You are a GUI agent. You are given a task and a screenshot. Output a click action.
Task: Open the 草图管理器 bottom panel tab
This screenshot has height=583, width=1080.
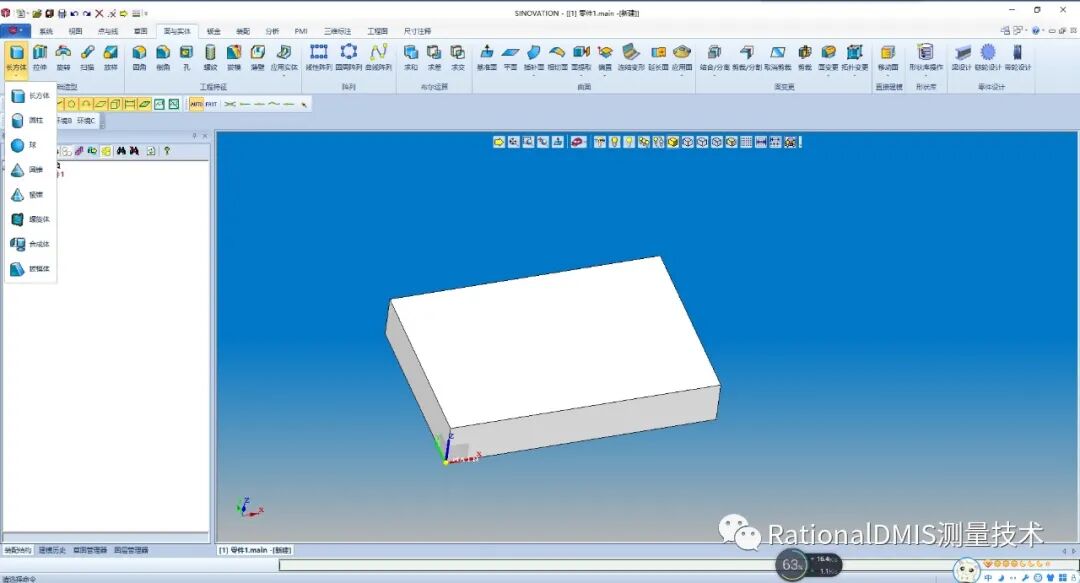click(x=90, y=550)
